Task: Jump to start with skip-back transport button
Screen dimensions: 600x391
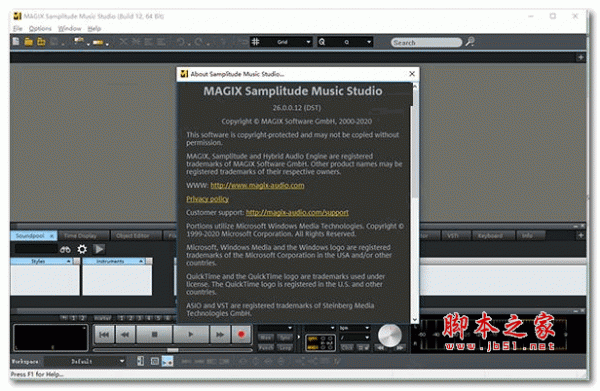Action: click(x=104, y=335)
